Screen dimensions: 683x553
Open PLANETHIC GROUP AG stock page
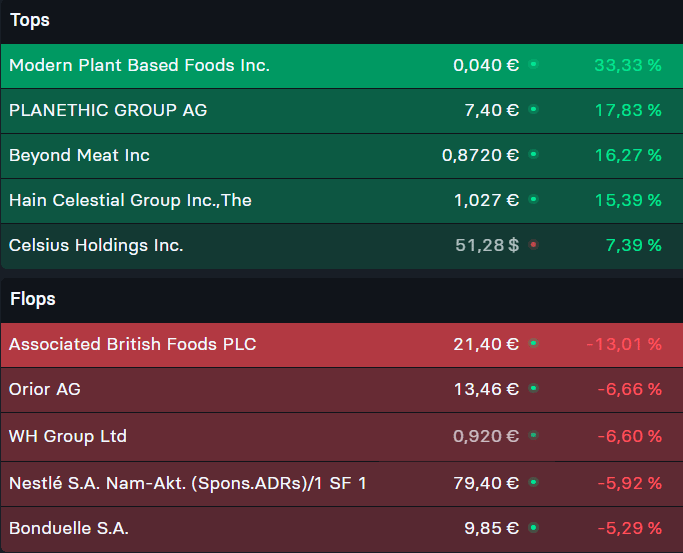pos(108,110)
